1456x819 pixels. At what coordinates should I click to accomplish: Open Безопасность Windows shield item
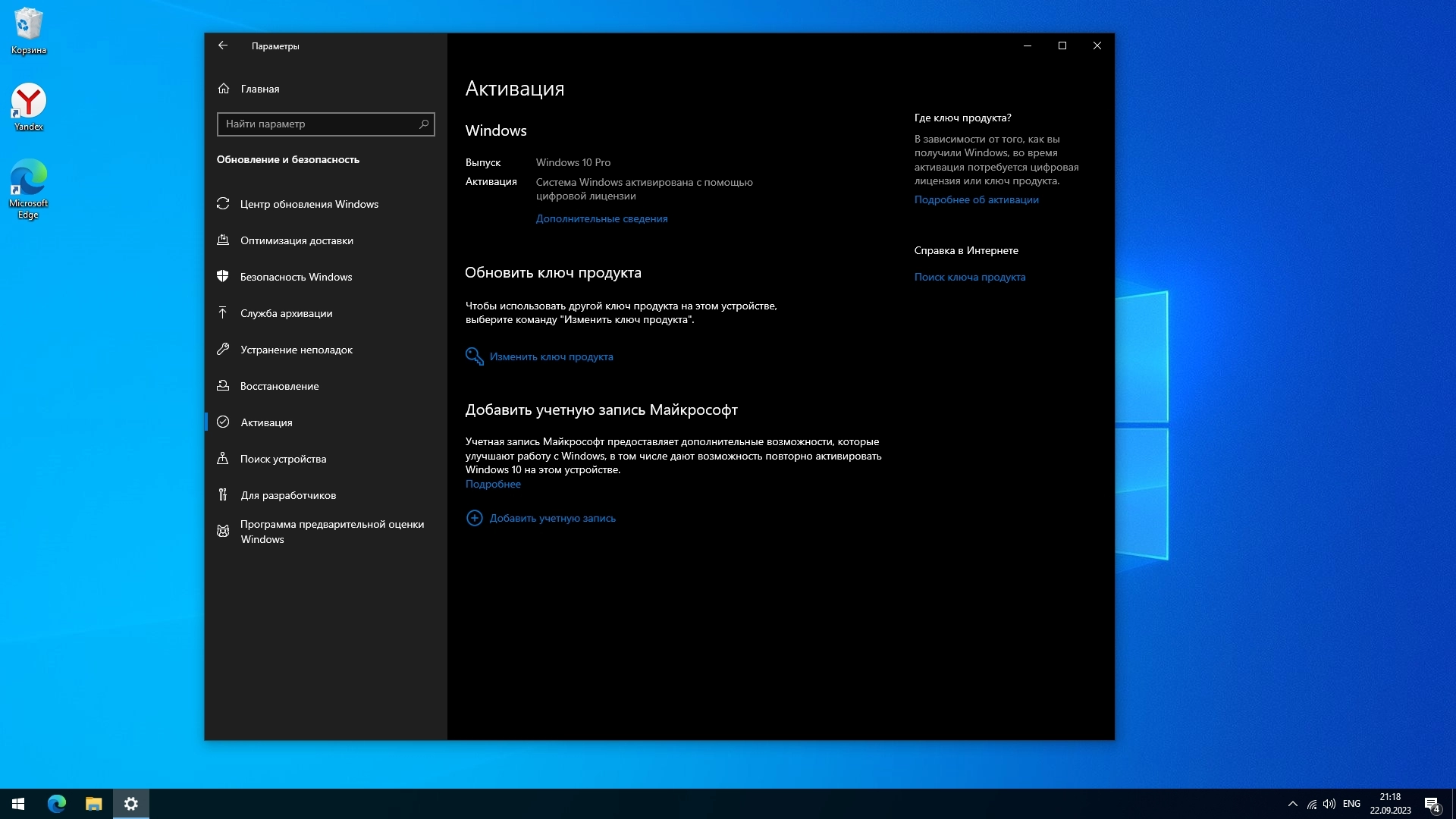pos(296,277)
